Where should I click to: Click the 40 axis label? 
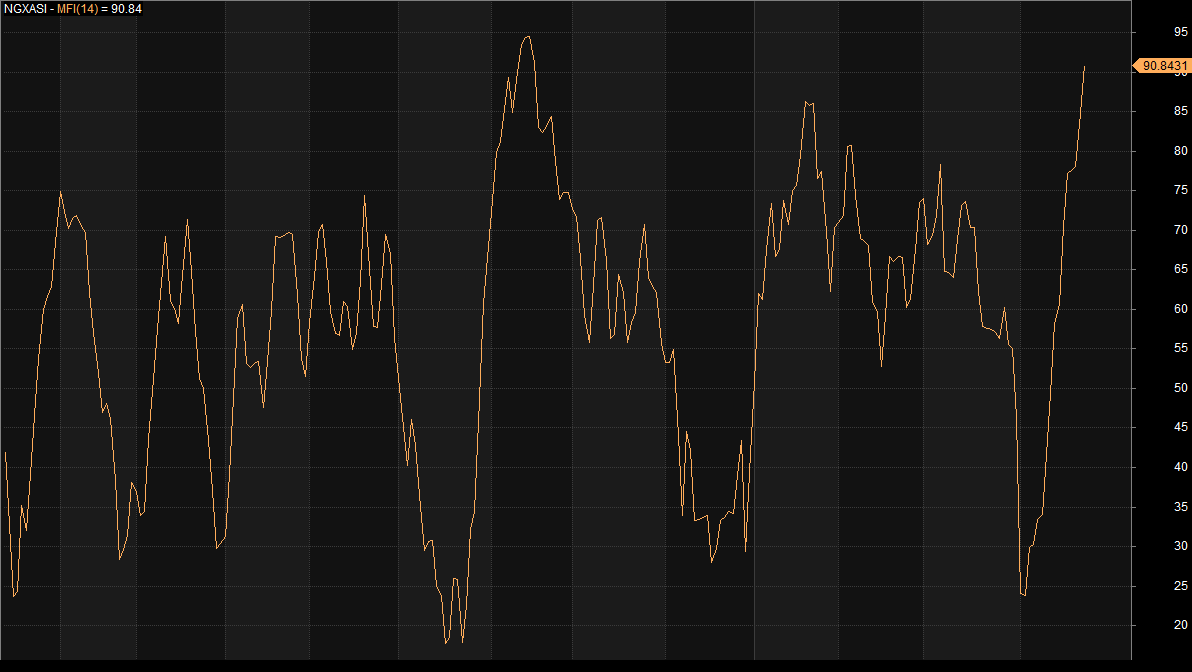tap(1180, 467)
